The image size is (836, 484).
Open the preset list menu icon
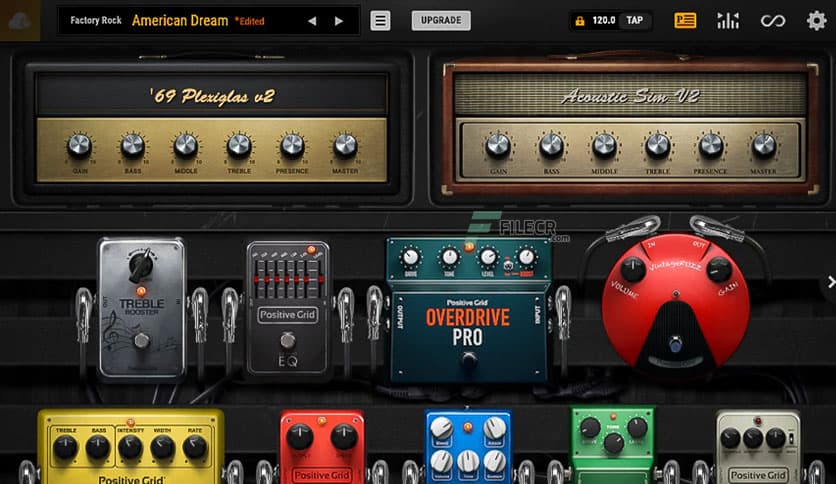point(380,21)
